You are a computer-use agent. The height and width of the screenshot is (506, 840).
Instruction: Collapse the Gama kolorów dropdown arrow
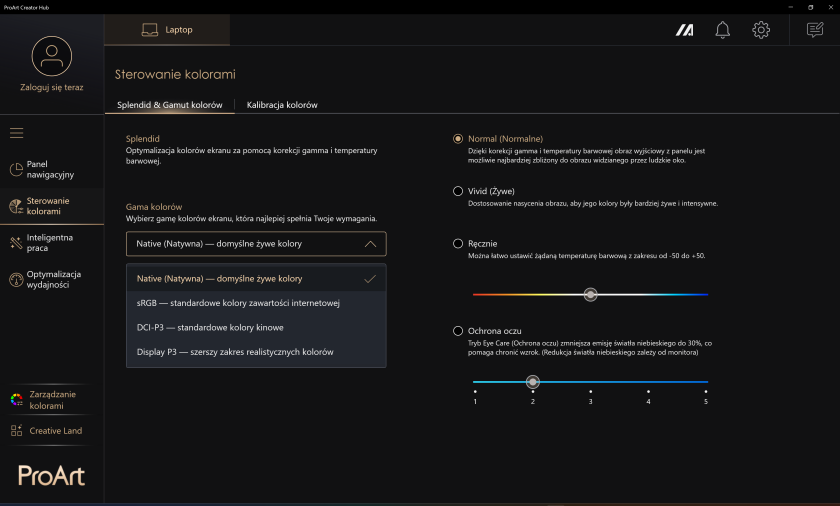click(x=370, y=244)
